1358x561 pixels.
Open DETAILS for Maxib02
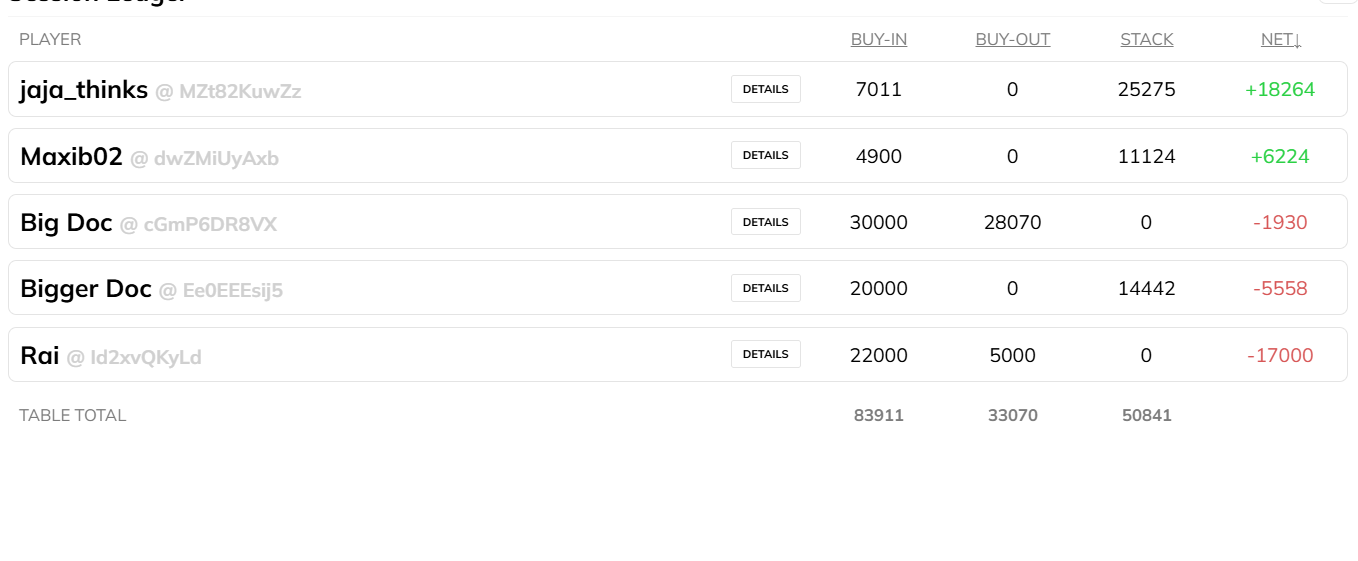point(766,155)
